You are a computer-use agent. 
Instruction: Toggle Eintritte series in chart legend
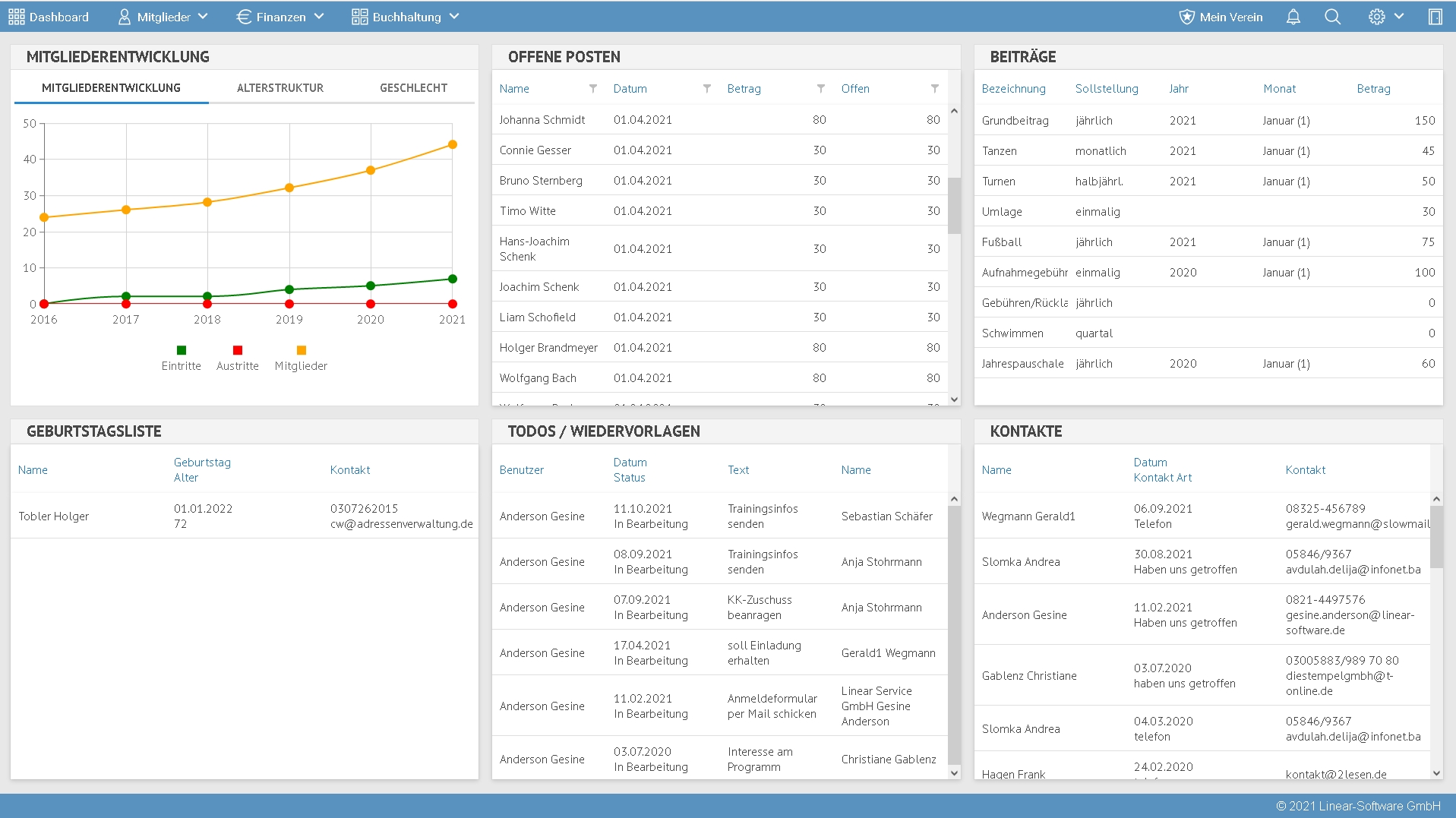(182, 358)
